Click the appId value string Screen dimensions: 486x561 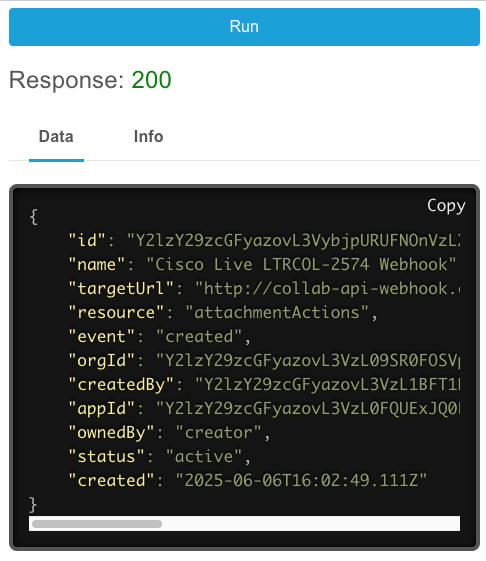pyautogui.click(x=308, y=408)
